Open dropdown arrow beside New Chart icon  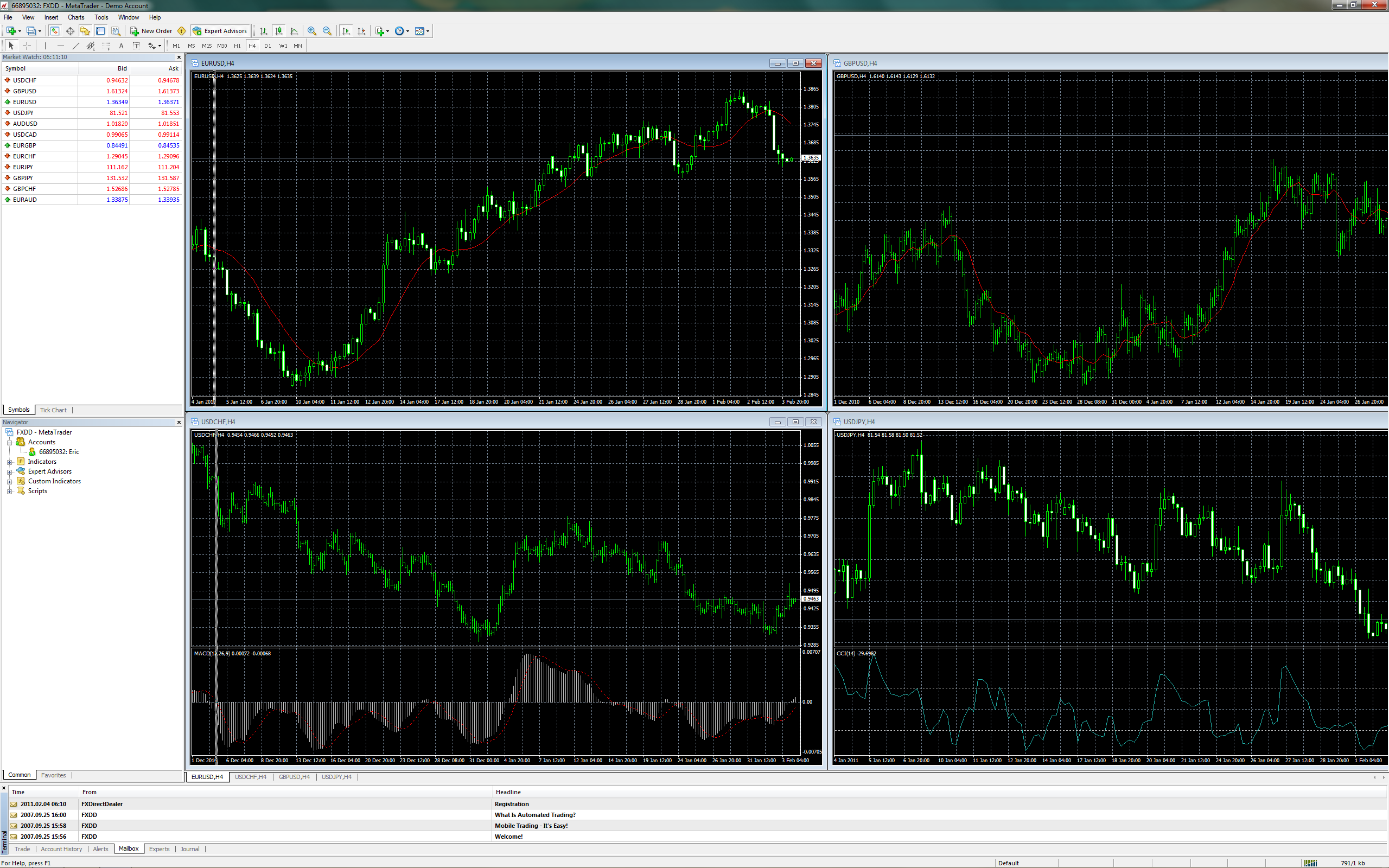click(x=20, y=31)
